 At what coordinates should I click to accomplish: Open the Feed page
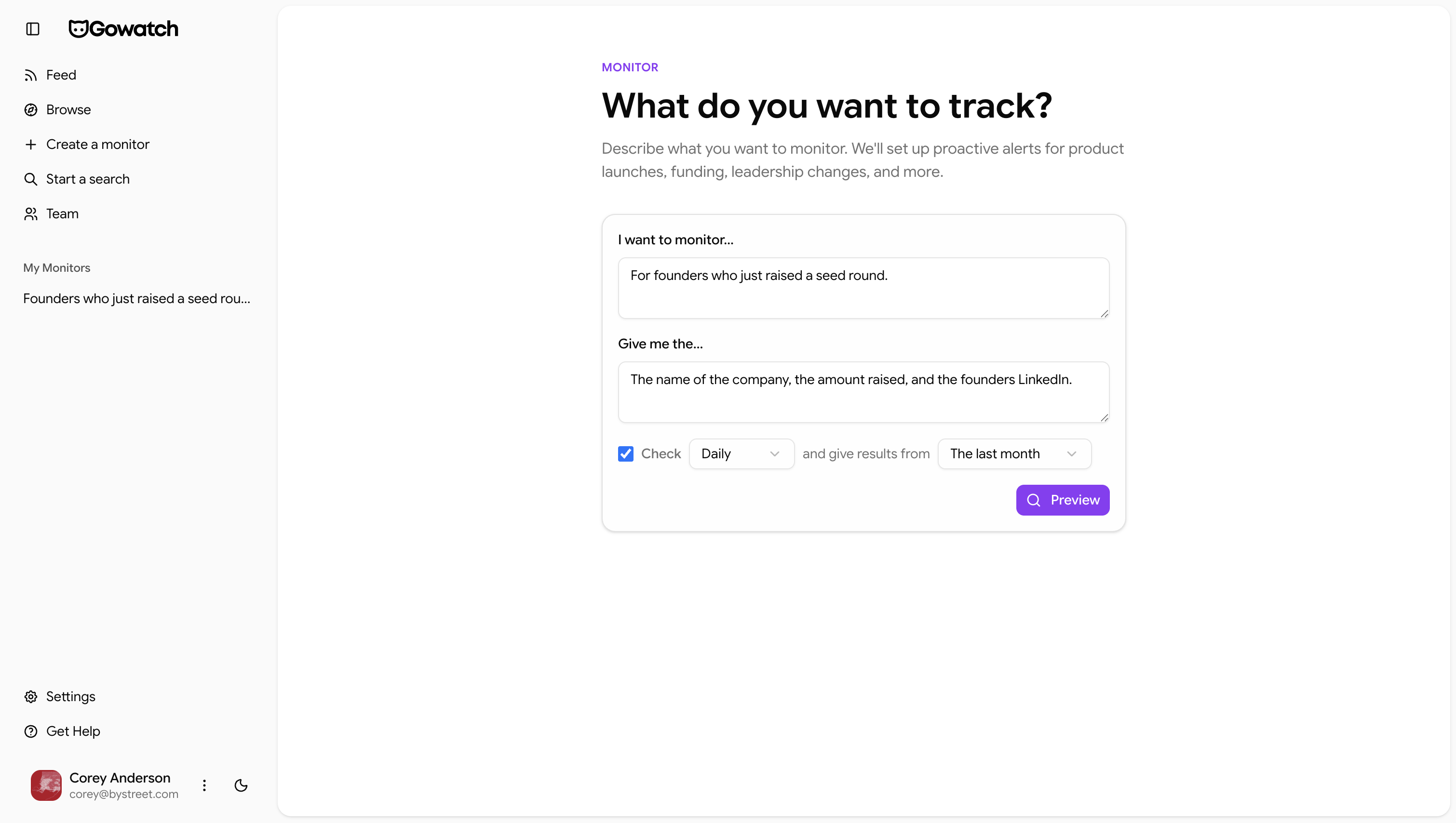point(60,75)
